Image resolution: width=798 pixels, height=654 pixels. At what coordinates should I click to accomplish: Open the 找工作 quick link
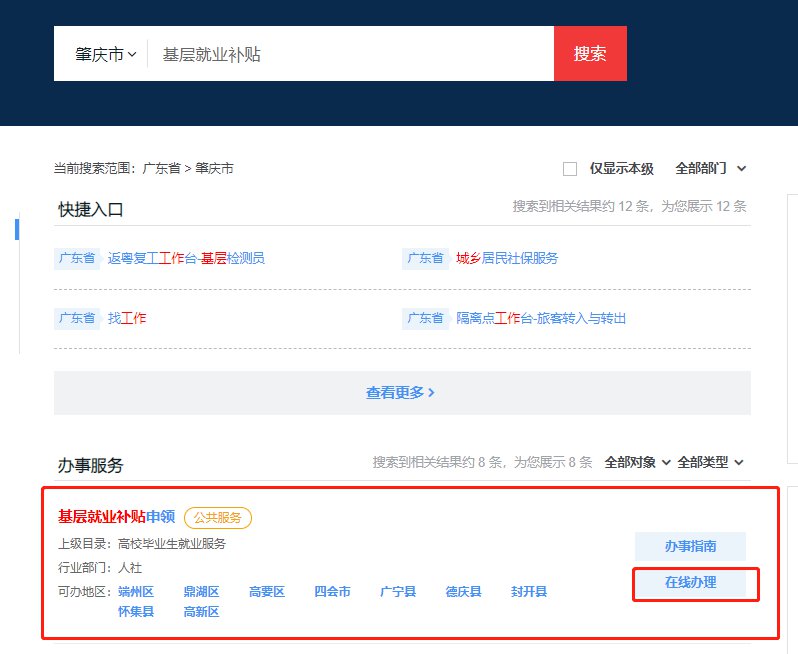coord(127,318)
